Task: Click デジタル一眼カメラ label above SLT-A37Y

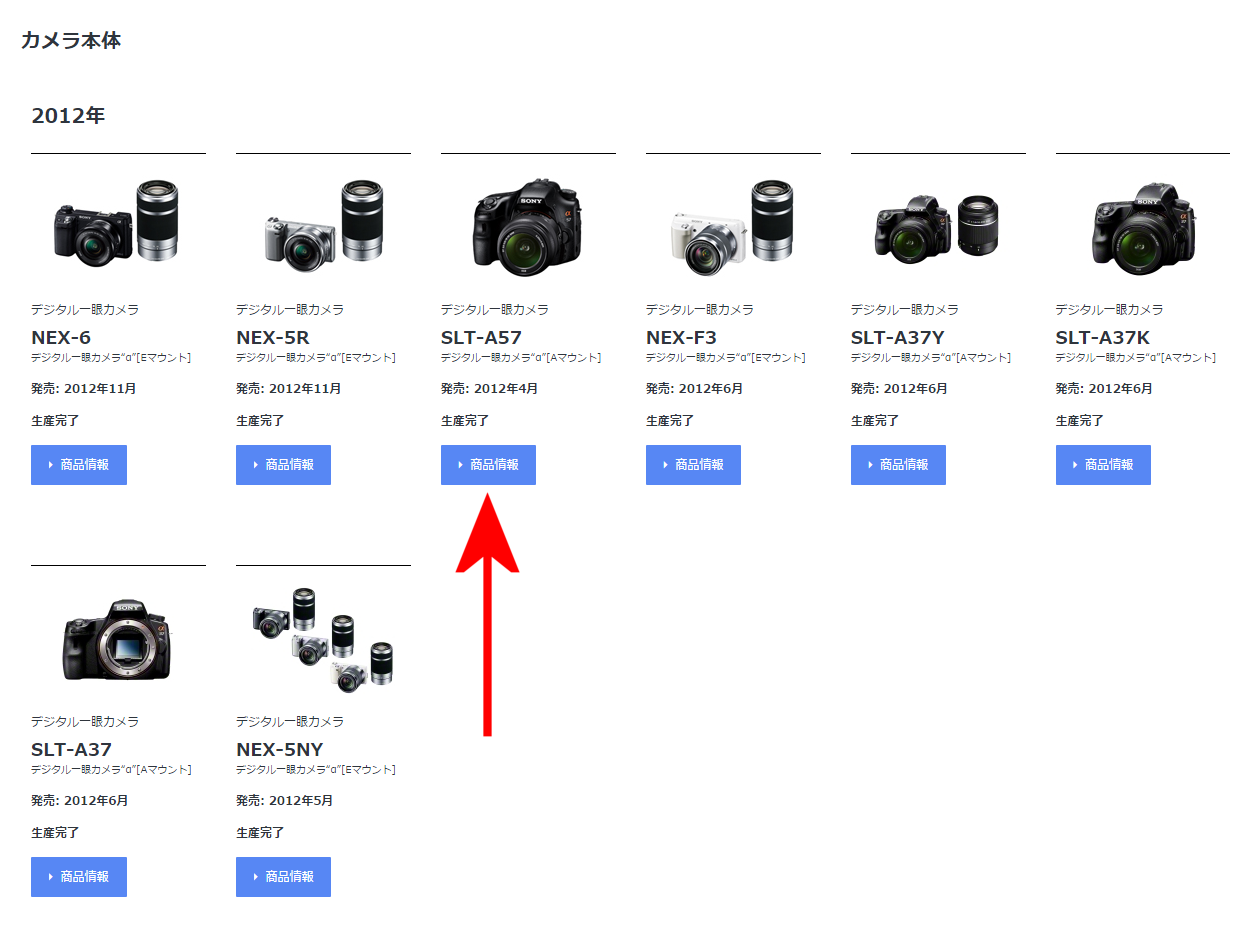Action: pos(905,310)
